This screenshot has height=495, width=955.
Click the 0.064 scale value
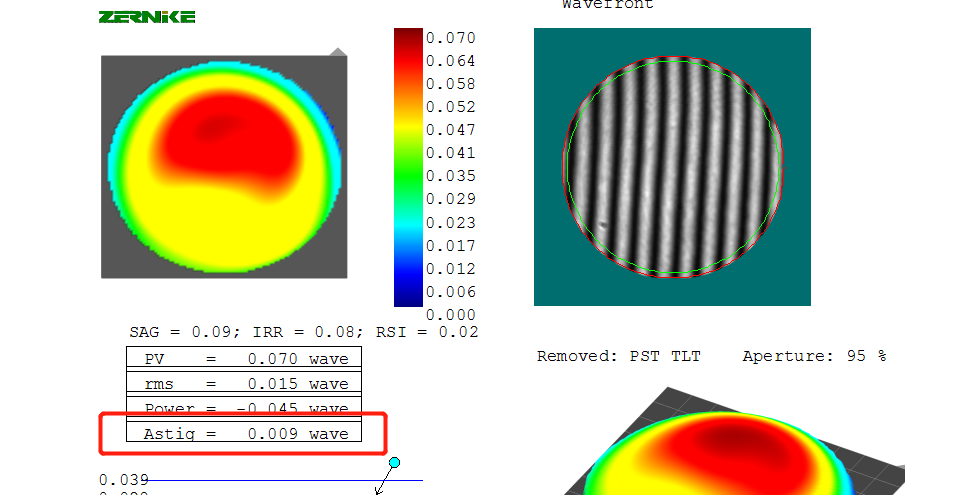point(451,61)
